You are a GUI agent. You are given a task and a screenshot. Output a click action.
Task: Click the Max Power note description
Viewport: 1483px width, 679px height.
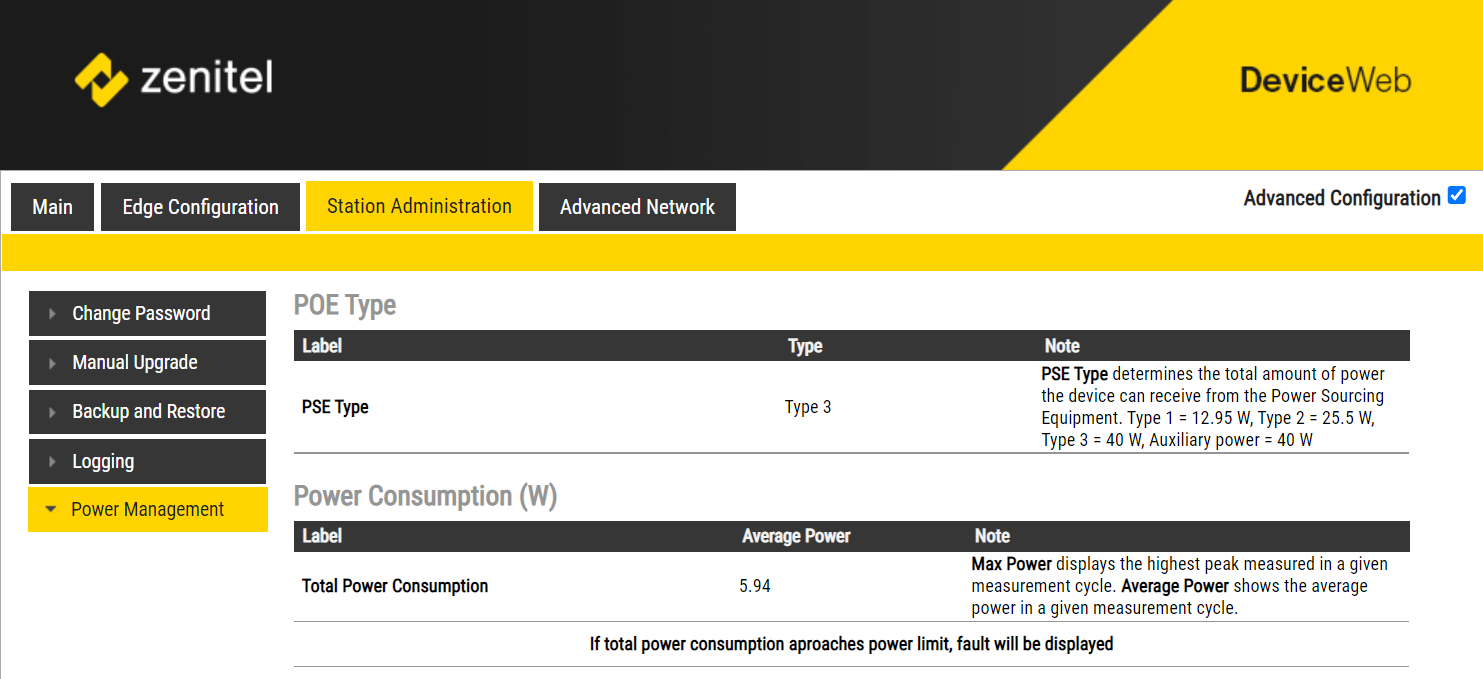point(1180,586)
